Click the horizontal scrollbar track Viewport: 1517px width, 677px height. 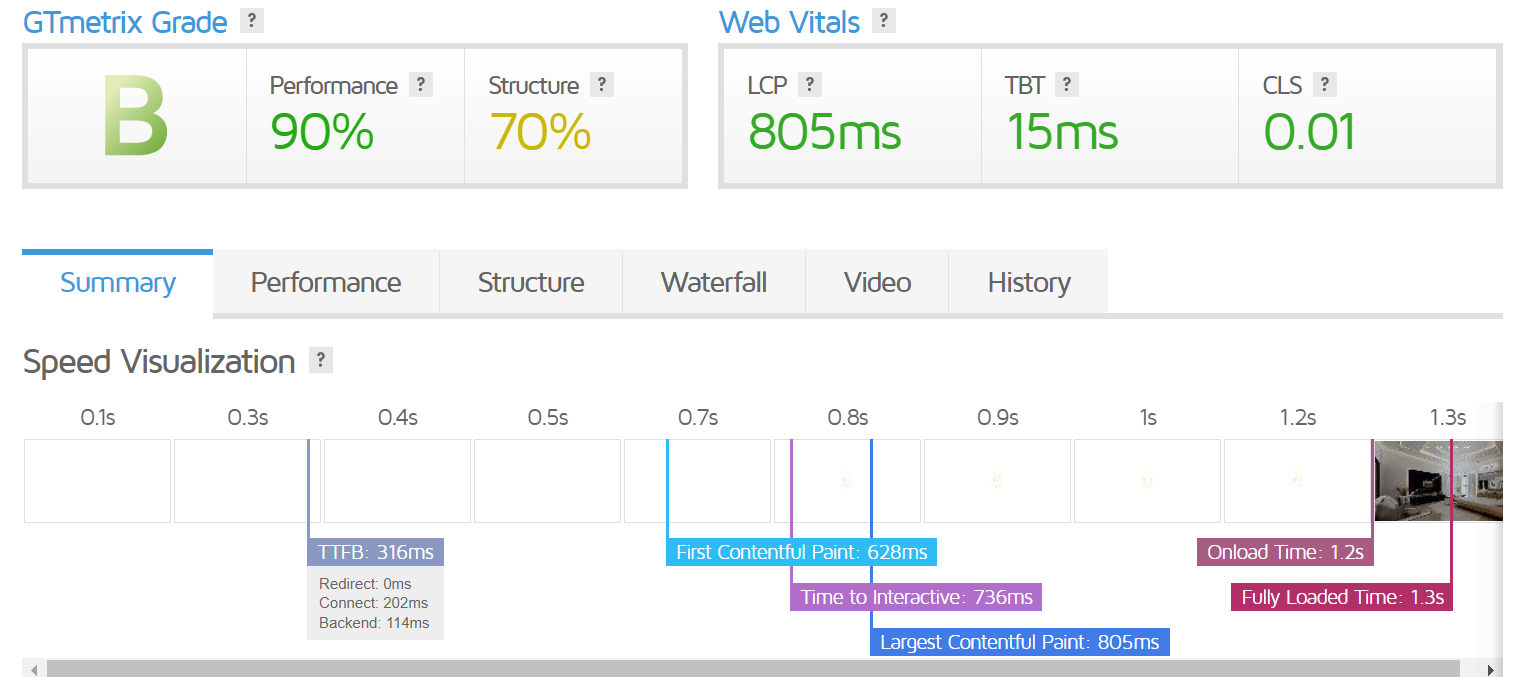[752, 669]
